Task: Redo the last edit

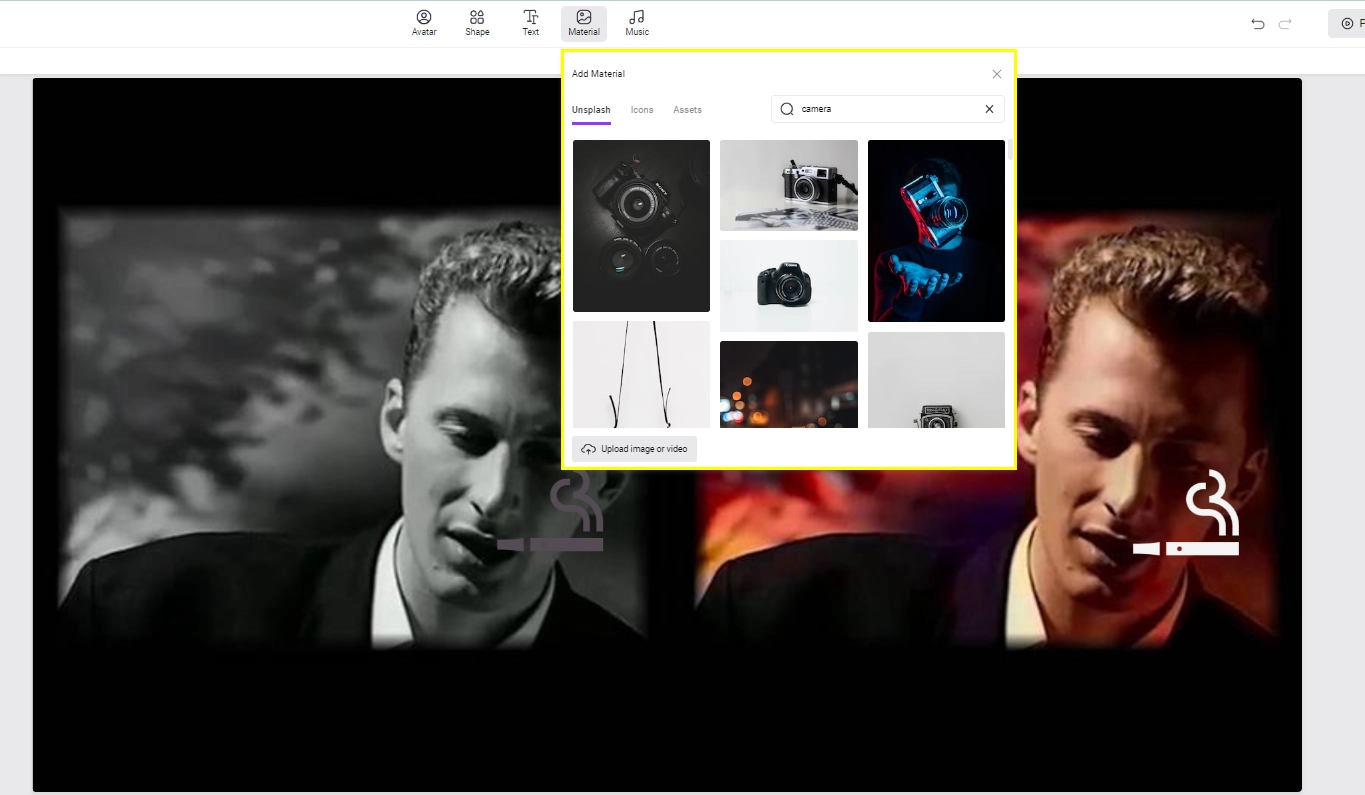Action: [x=1286, y=24]
